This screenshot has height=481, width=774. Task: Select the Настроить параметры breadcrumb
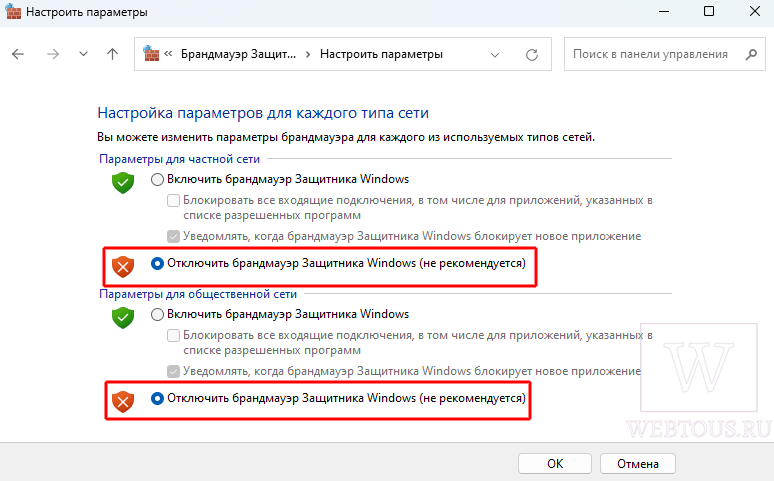tap(381, 54)
